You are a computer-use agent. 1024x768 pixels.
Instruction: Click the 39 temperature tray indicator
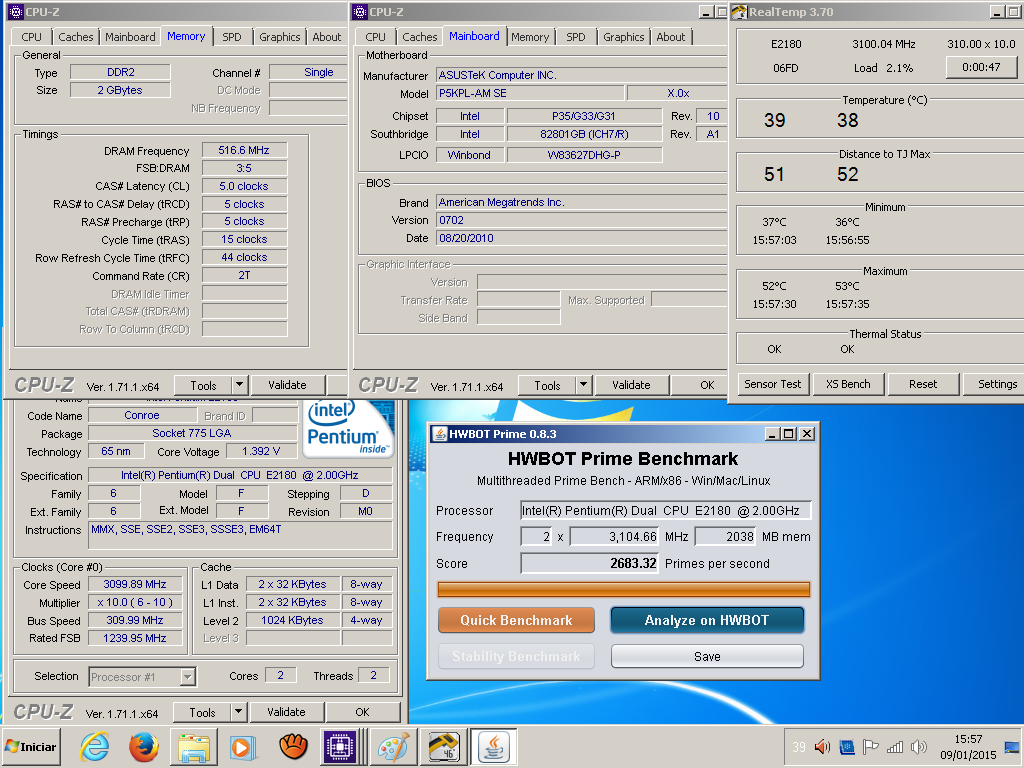[799, 747]
